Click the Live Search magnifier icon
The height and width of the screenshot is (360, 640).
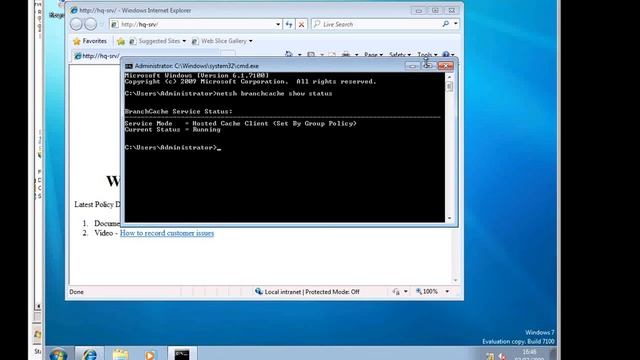click(x=446, y=24)
